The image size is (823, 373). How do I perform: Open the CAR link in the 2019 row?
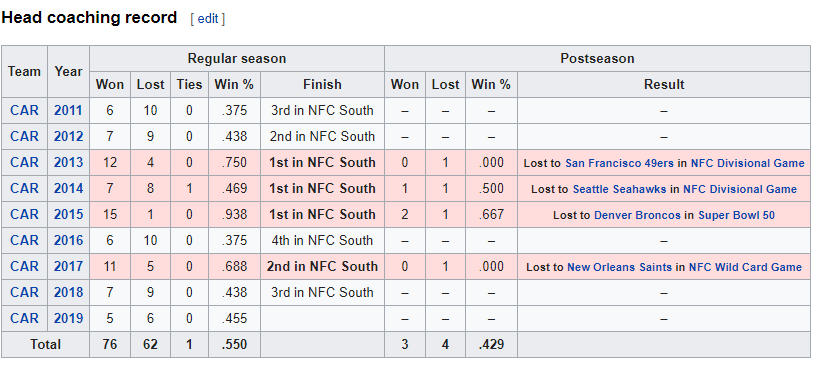(x=24, y=318)
